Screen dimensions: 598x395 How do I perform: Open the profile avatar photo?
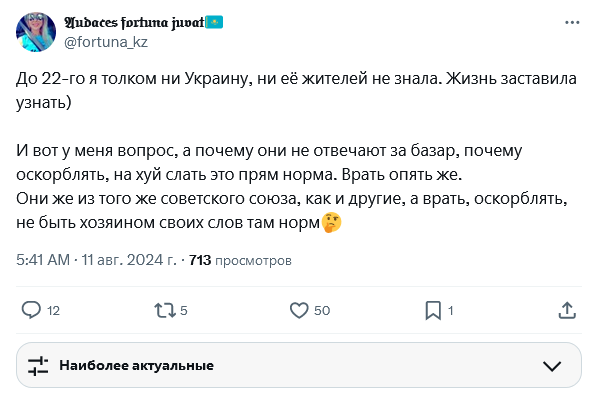36,32
